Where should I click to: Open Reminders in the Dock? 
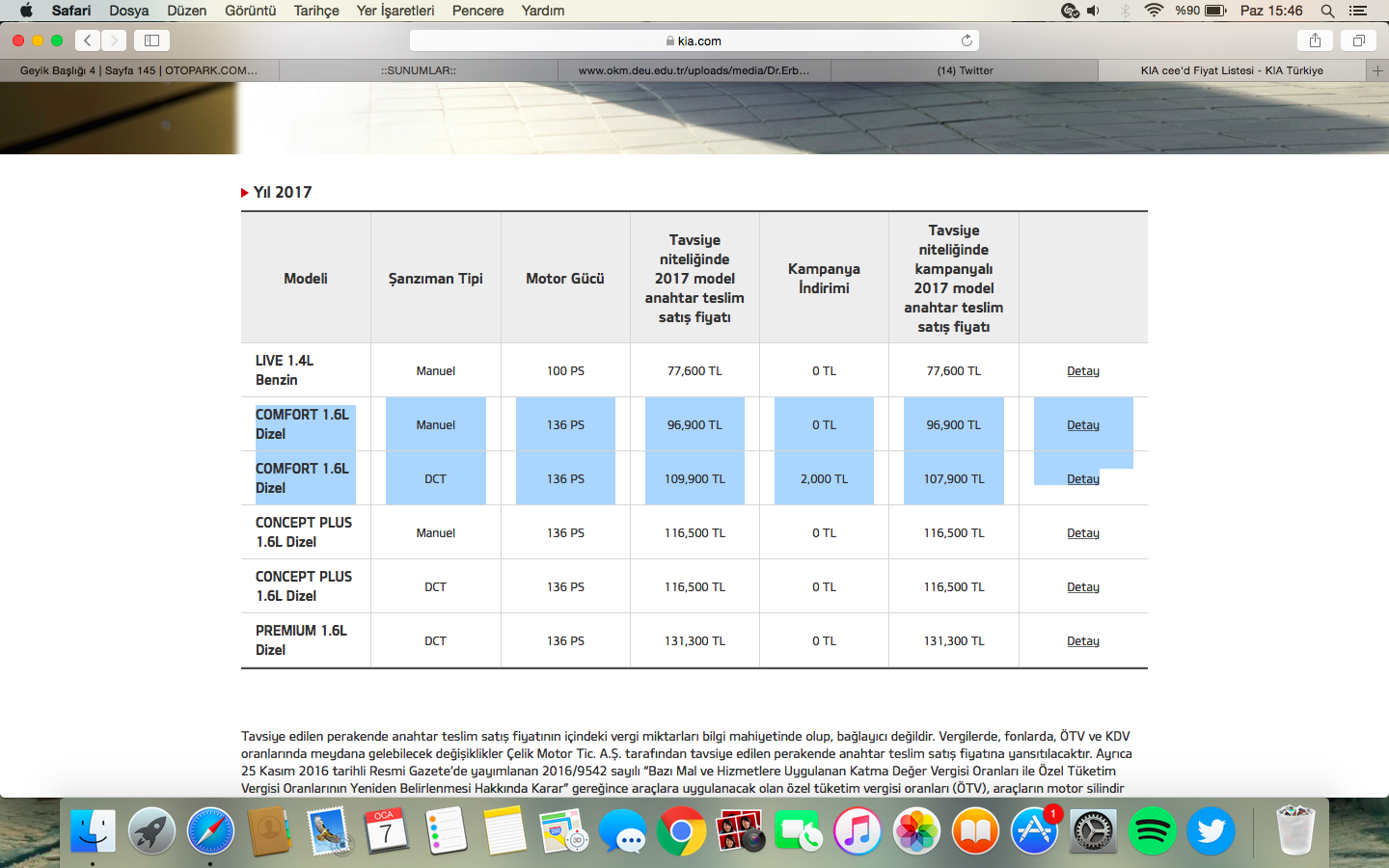pyautogui.click(x=446, y=831)
